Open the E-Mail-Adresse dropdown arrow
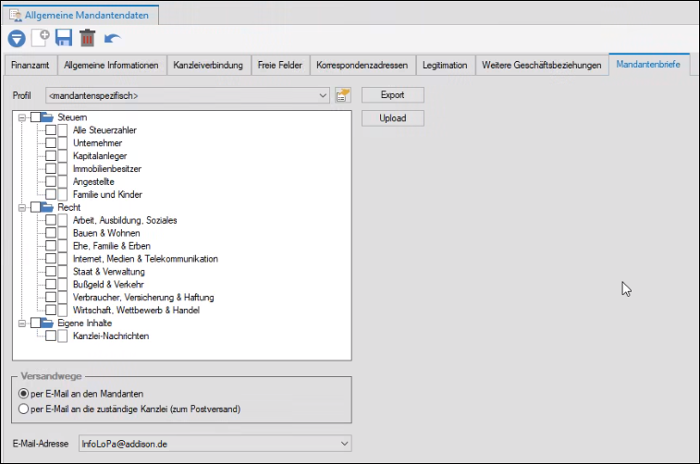700x464 pixels. pyautogui.click(x=344, y=444)
